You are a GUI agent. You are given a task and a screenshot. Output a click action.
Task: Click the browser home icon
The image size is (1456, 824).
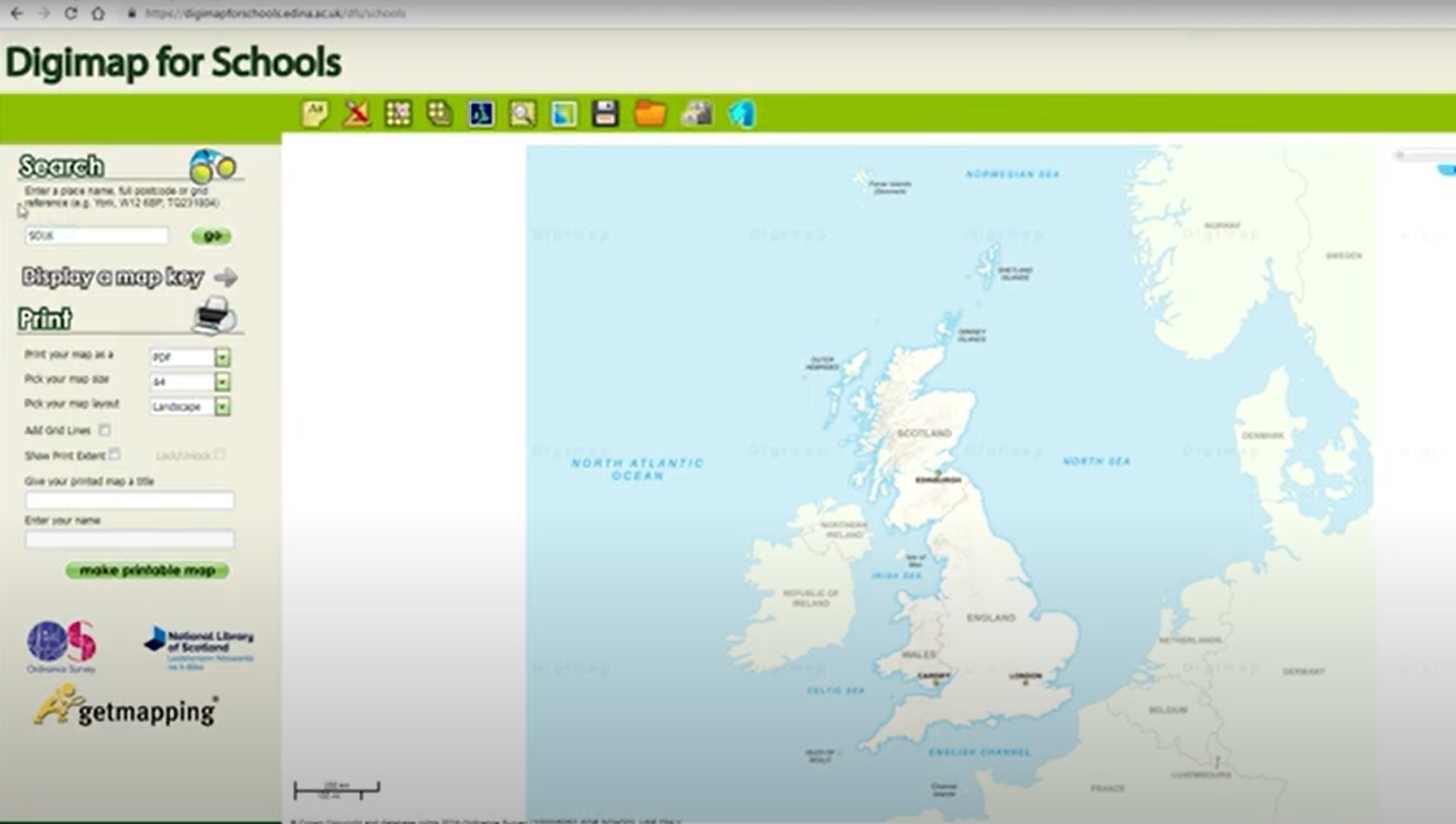(98, 13)
